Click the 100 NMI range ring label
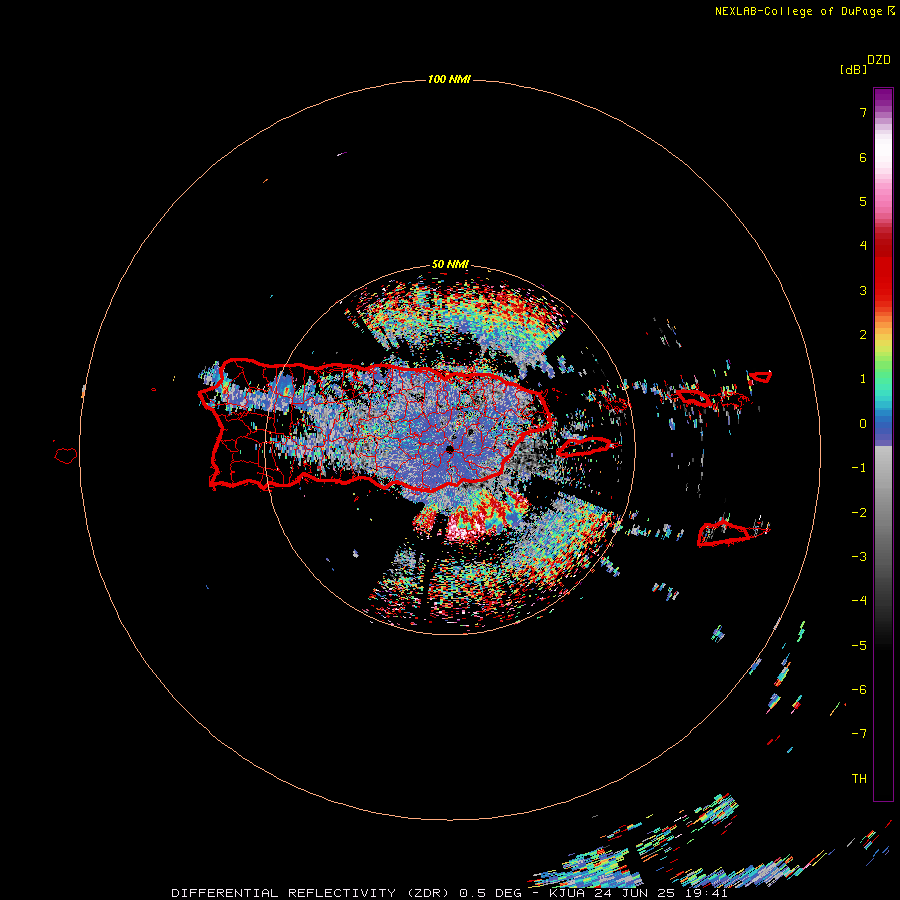This screenshot has width=900, height=900. [449, 79]
